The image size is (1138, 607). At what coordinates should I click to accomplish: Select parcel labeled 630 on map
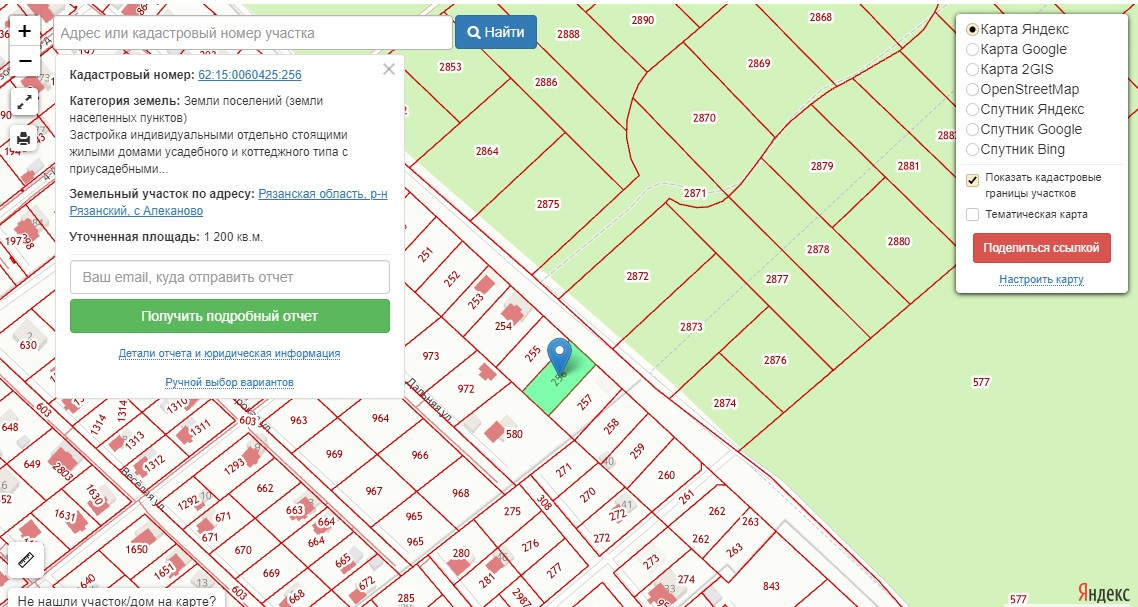[28, 345]
